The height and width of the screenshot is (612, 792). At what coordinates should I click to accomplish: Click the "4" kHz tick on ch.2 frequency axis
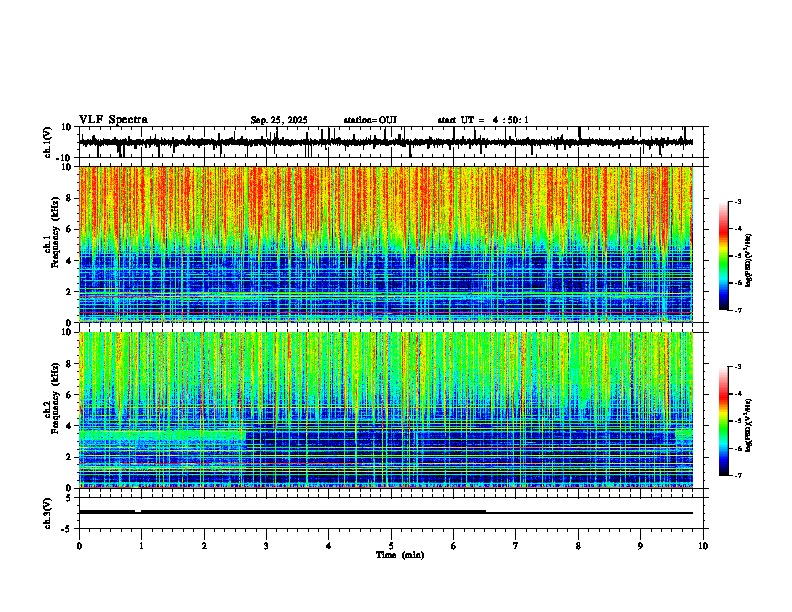click(70, 426)
